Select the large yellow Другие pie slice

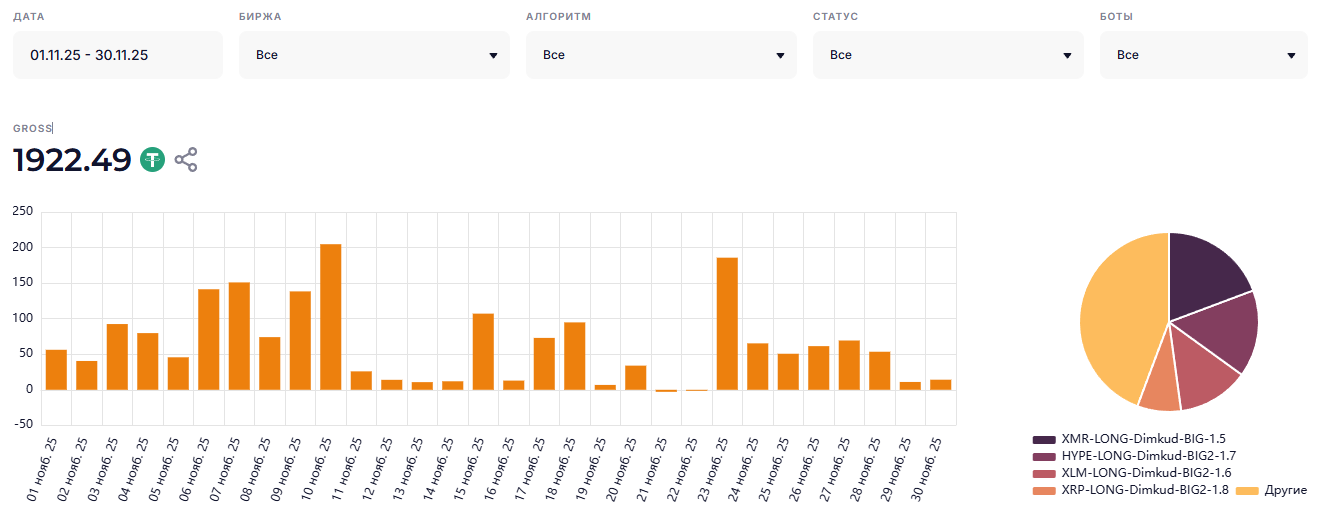(x=1115, y=320)
